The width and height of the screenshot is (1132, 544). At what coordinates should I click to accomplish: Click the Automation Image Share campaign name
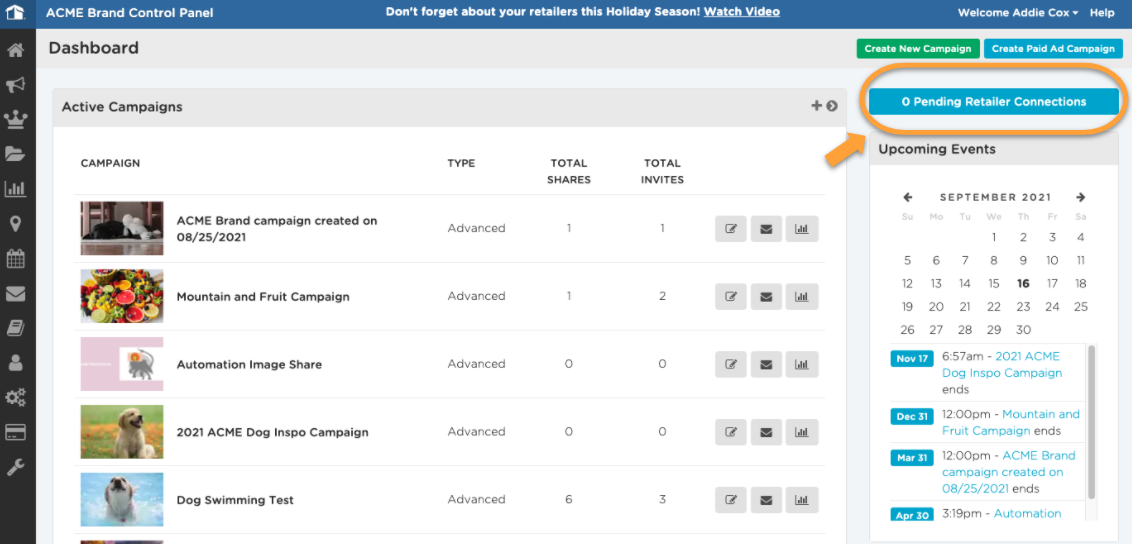pos(249,364)
